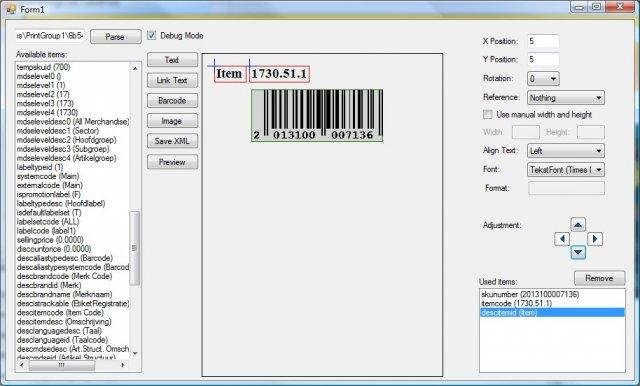
Task: Select mdseleveldesc3 (Subgroep) list item
Action: pos(73,149)
